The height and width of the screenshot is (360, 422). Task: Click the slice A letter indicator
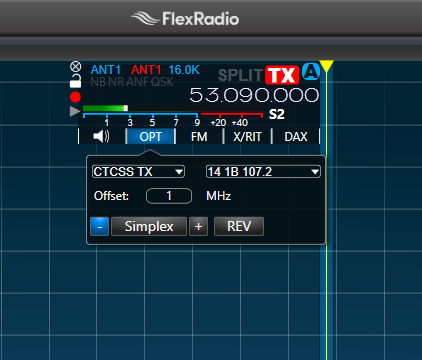pos(311,72)
